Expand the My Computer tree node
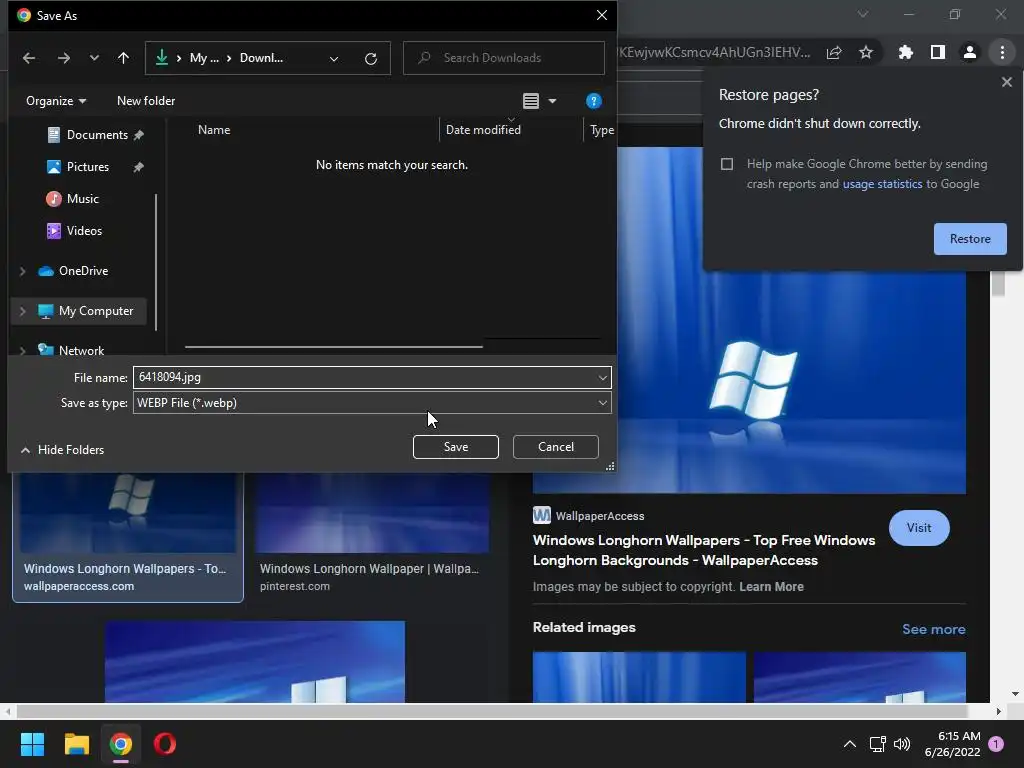The width and height of the screenshot is (1024, 768). click(x=23, y=312)
